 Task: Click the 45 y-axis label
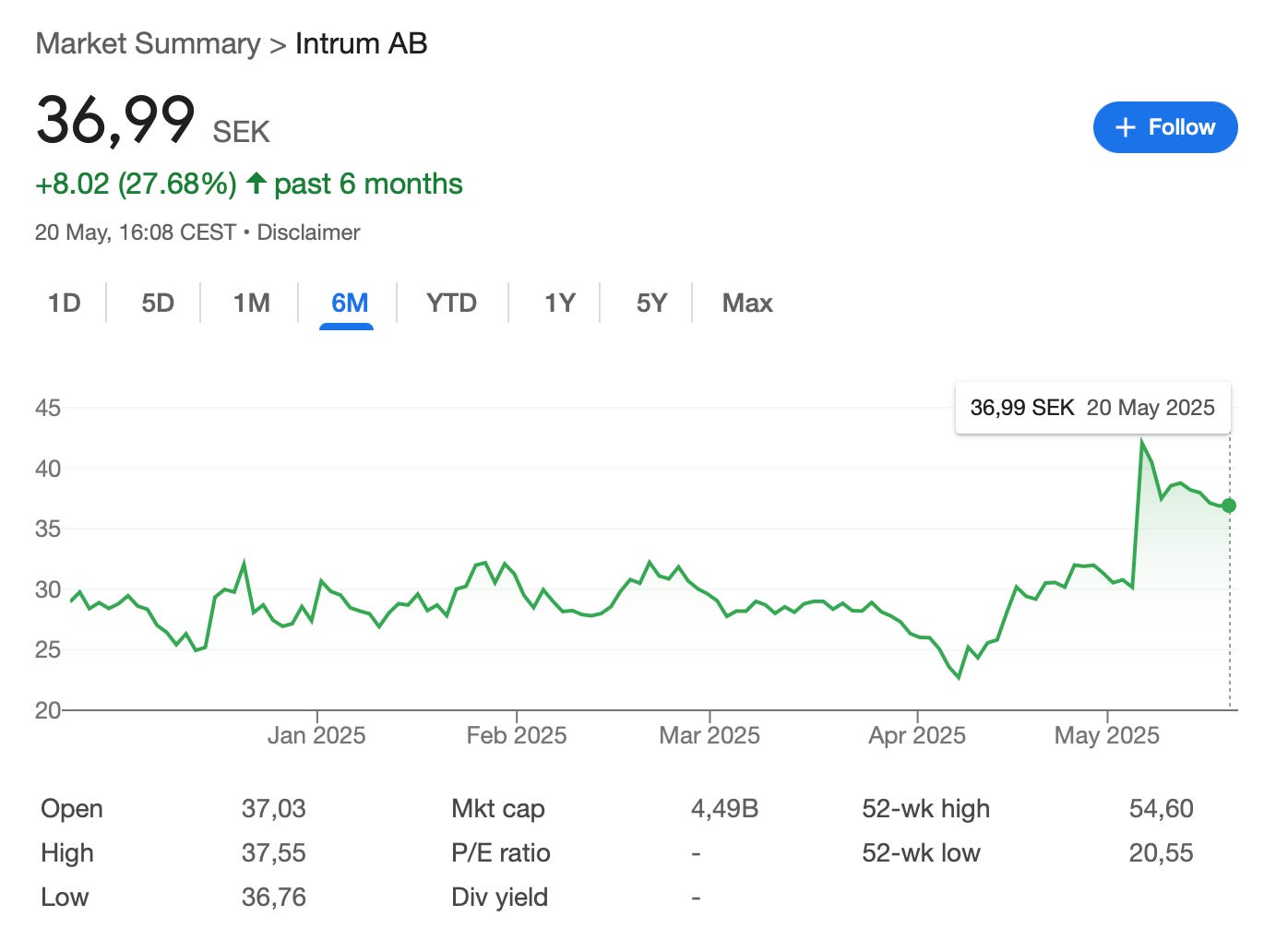(x=48, y=408)
